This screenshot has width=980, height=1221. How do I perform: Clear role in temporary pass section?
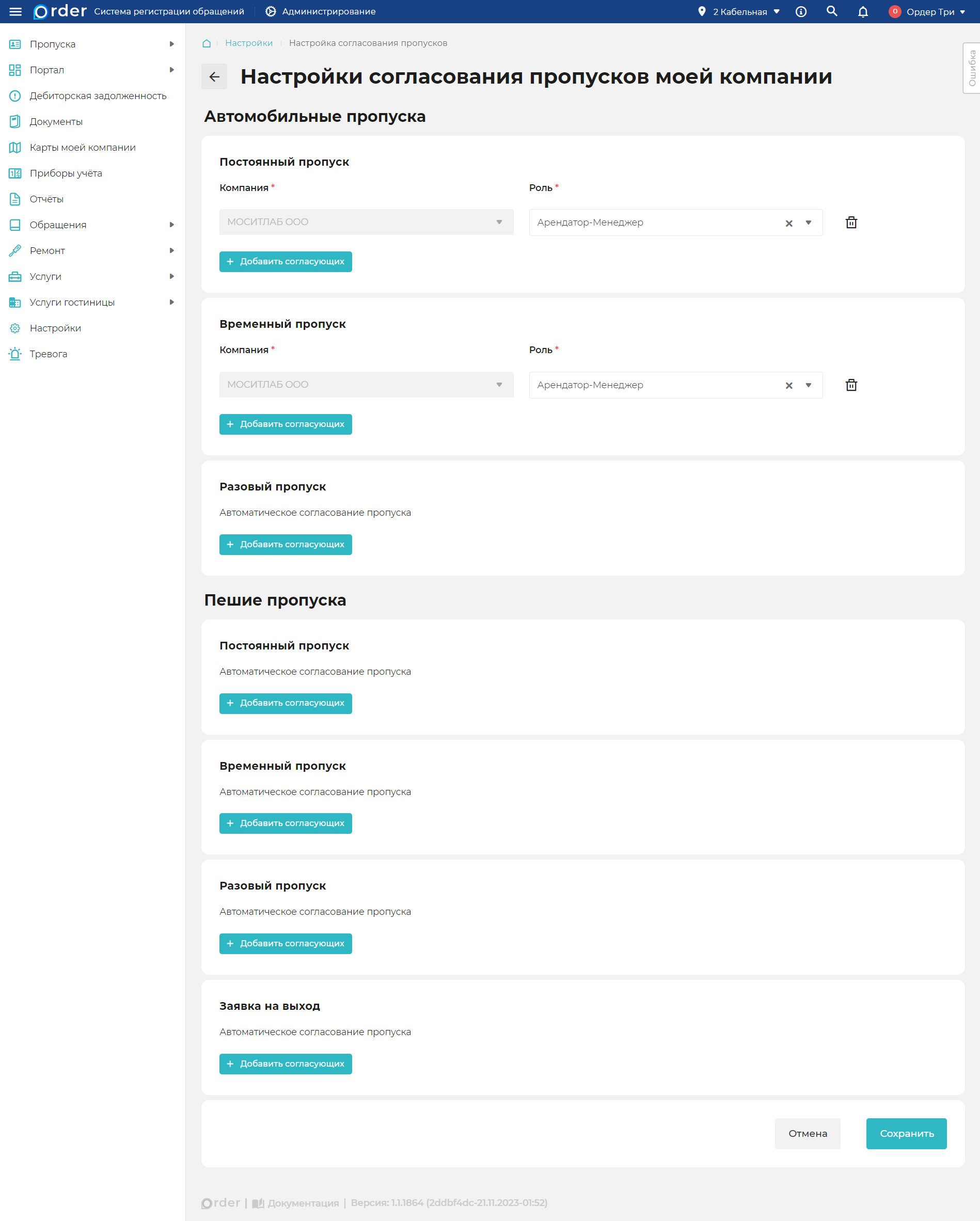click(788, 386)
